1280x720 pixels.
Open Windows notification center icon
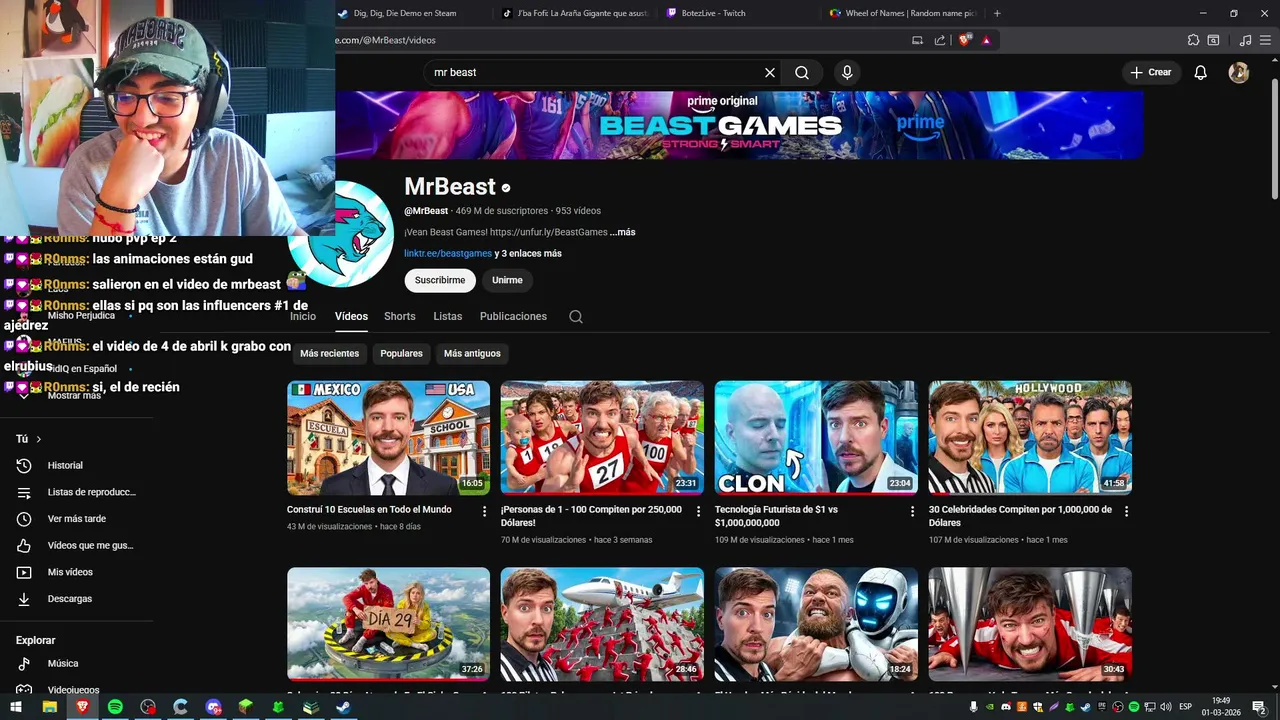1260,707
